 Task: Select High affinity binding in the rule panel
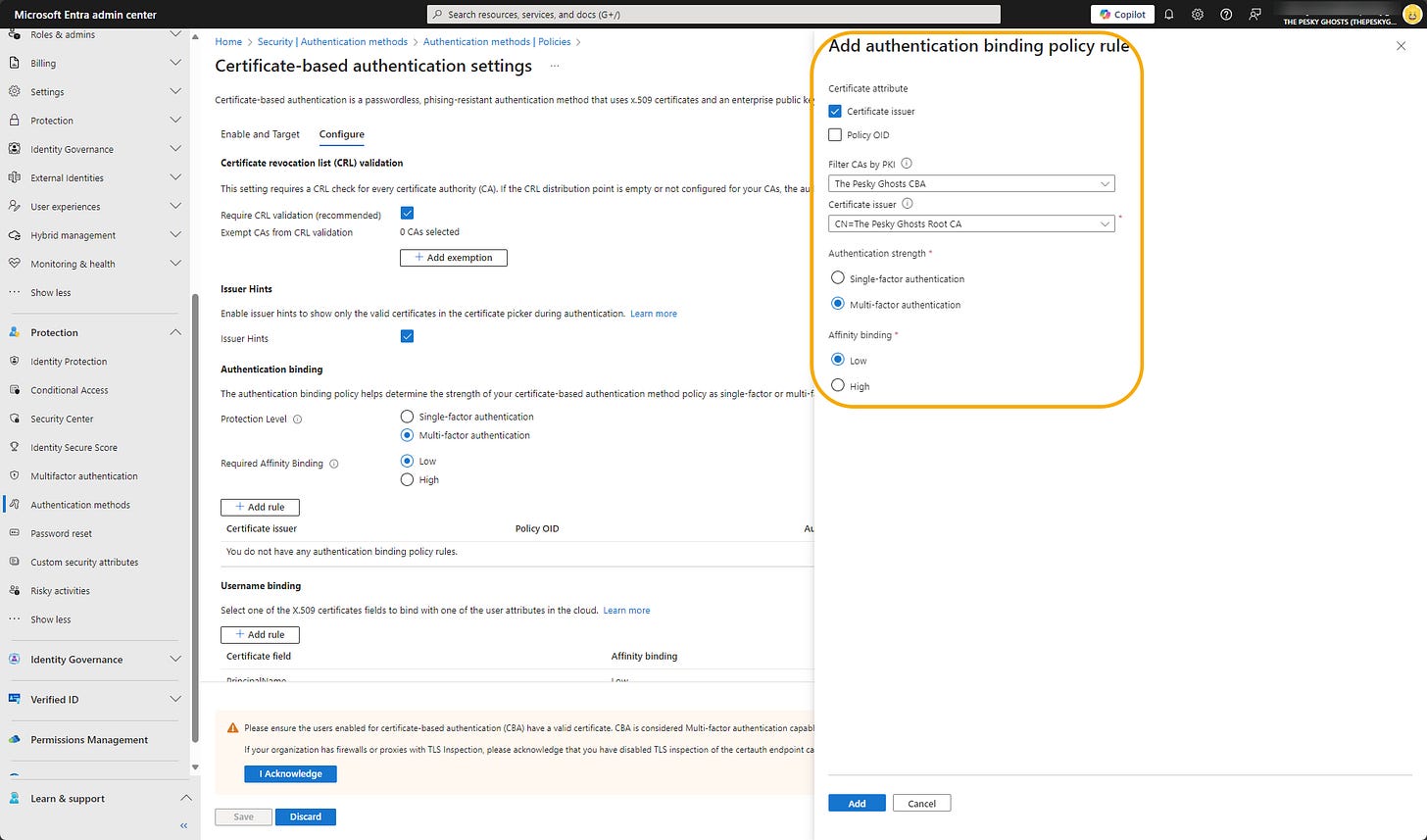point(837,385)
